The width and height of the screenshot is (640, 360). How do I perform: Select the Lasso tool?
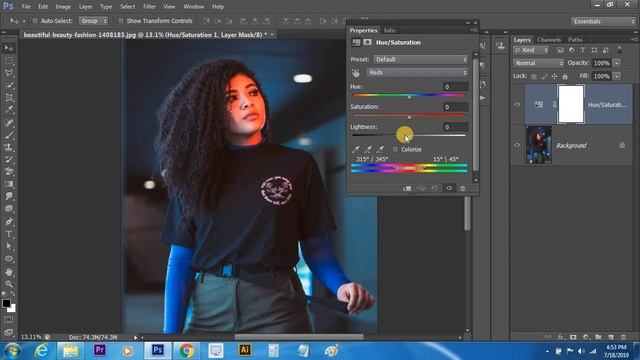9,73
